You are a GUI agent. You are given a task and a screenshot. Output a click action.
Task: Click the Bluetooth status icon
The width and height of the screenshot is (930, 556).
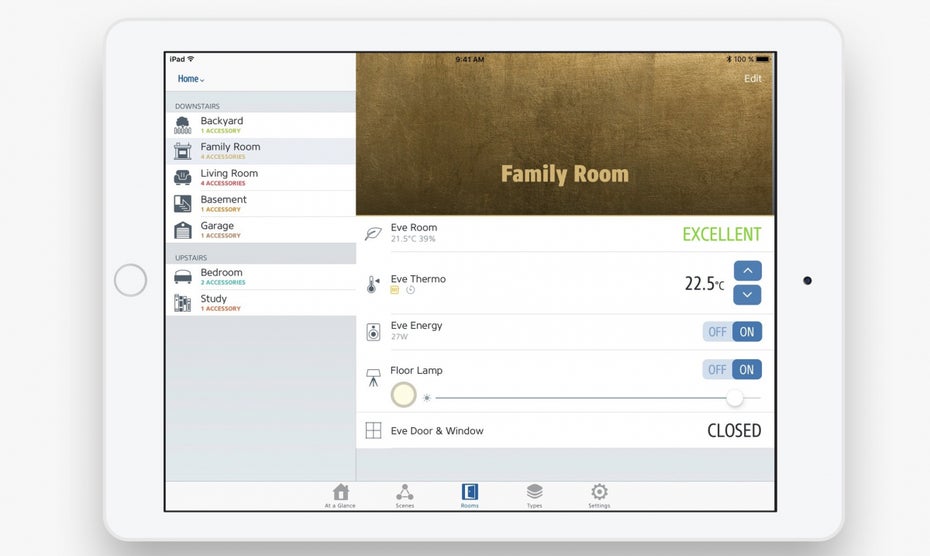click(x=729, y=59)
